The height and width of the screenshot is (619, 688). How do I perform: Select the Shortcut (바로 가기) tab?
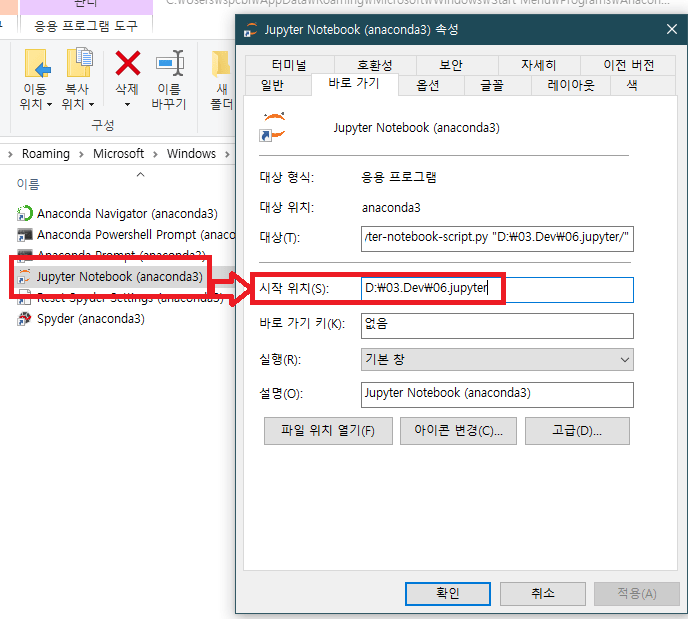pyautogui.click(x=354, y=83)
